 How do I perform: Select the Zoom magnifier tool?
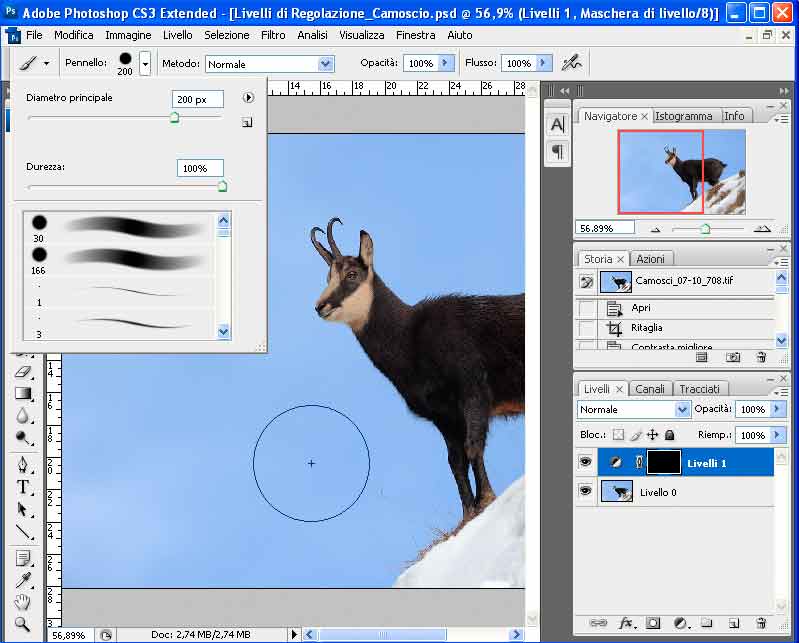coord(23,624)
